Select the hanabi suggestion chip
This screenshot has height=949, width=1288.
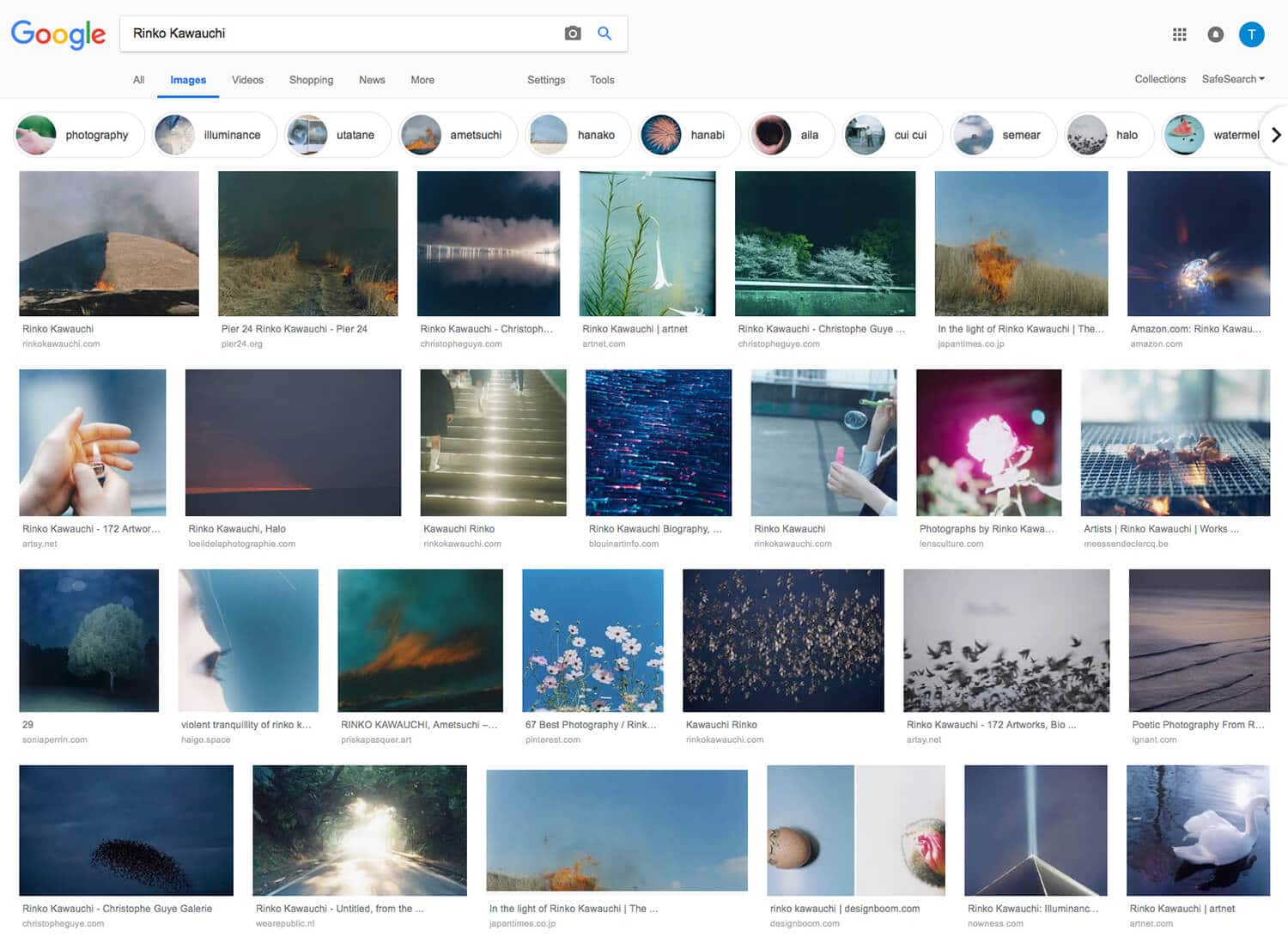pos(690,135)
